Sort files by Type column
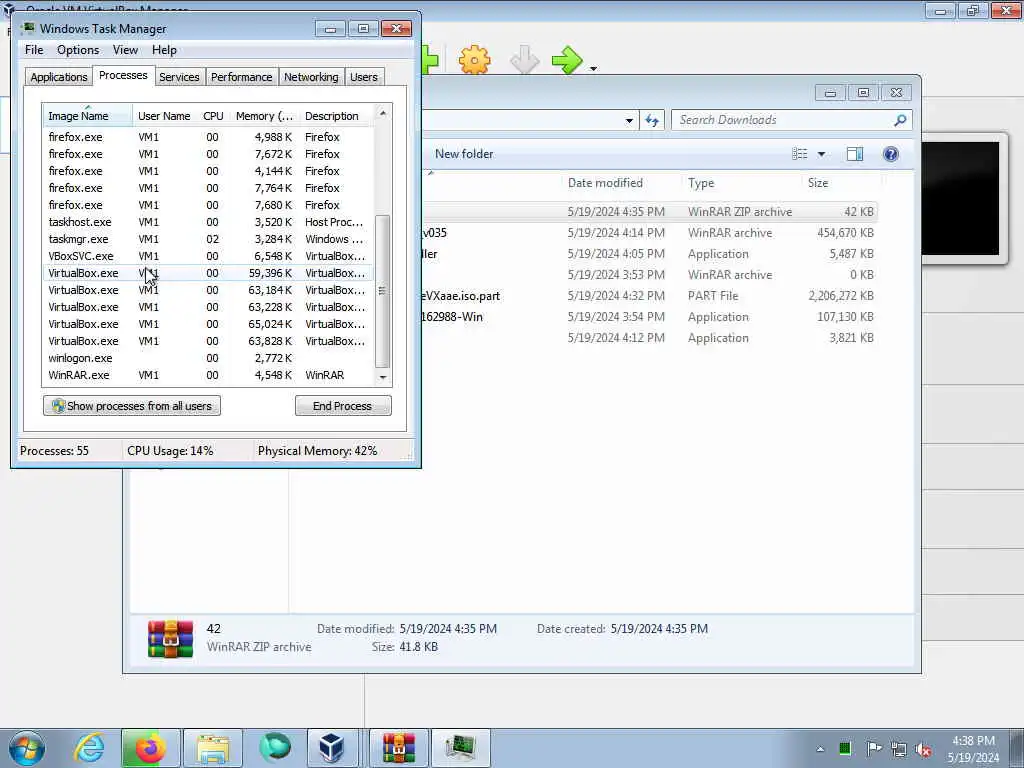This screenshot has width=1024, height=768. tap(741, 183)
